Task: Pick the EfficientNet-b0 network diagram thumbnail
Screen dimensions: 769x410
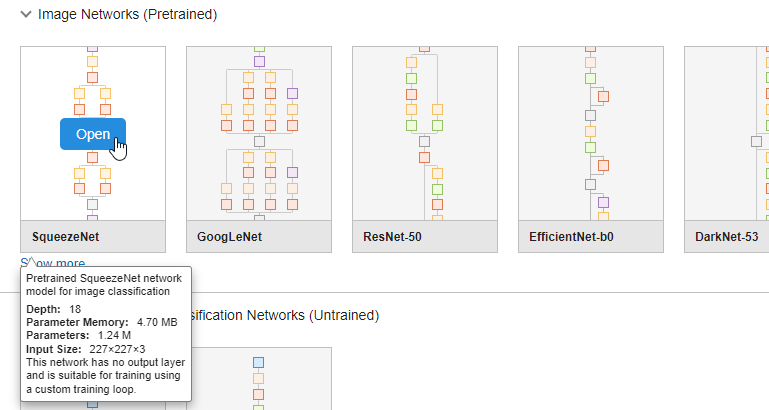Action: coord(590,132)
